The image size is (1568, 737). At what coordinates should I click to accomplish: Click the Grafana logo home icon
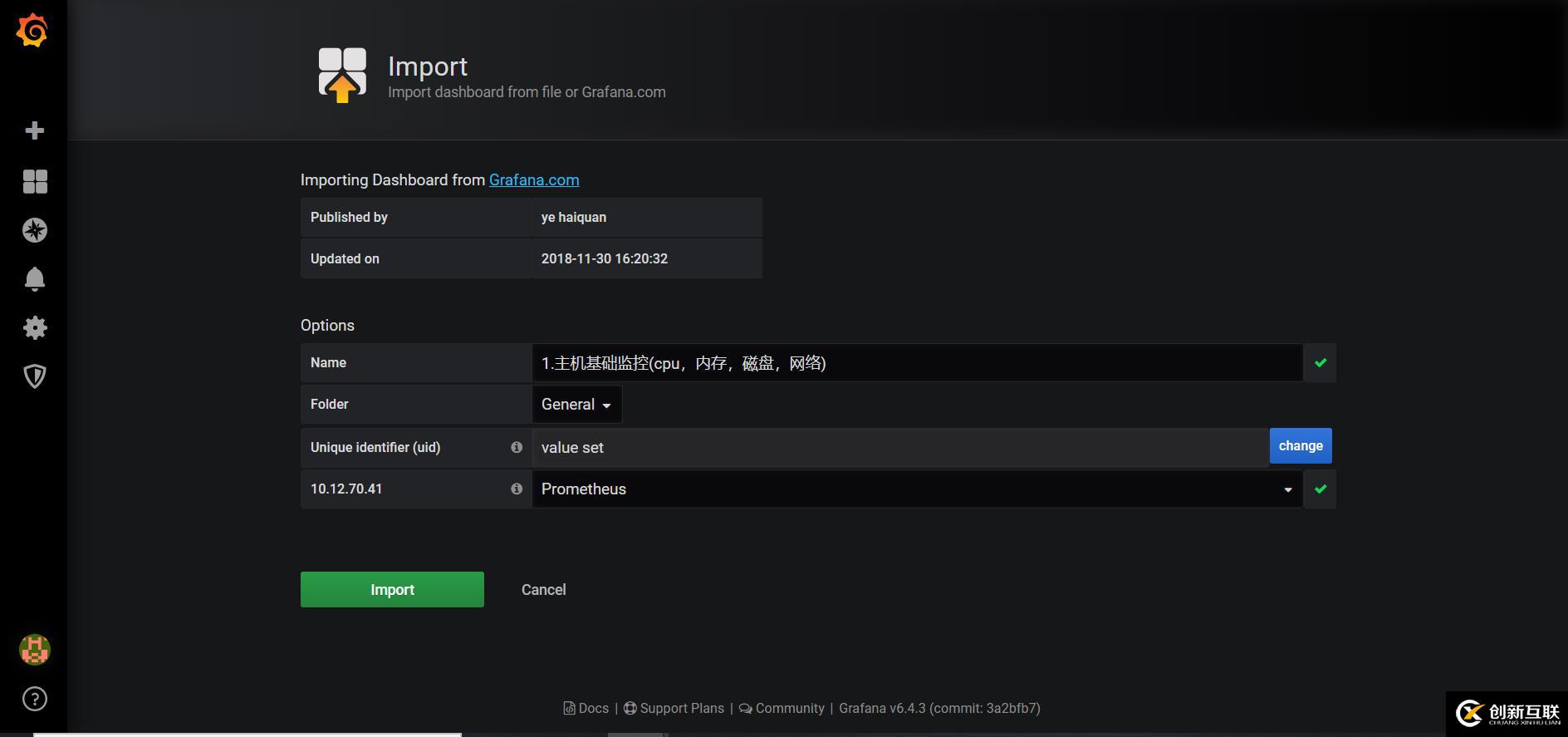point(33,31)
